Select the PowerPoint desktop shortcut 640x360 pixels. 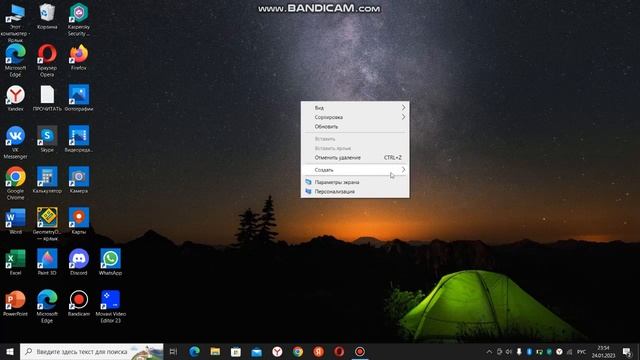point(16,303)
